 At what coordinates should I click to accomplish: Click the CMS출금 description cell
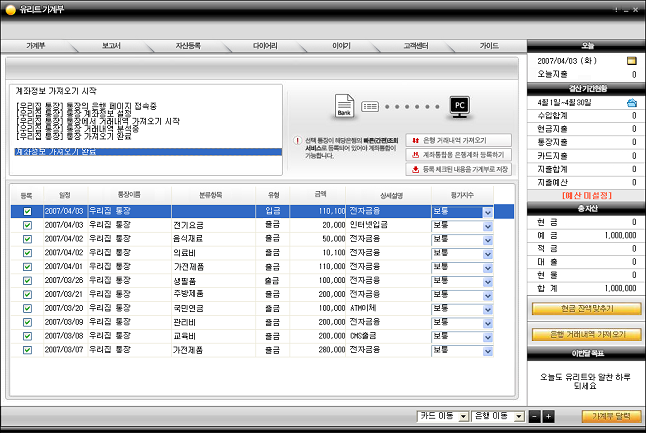coord(389,336)
